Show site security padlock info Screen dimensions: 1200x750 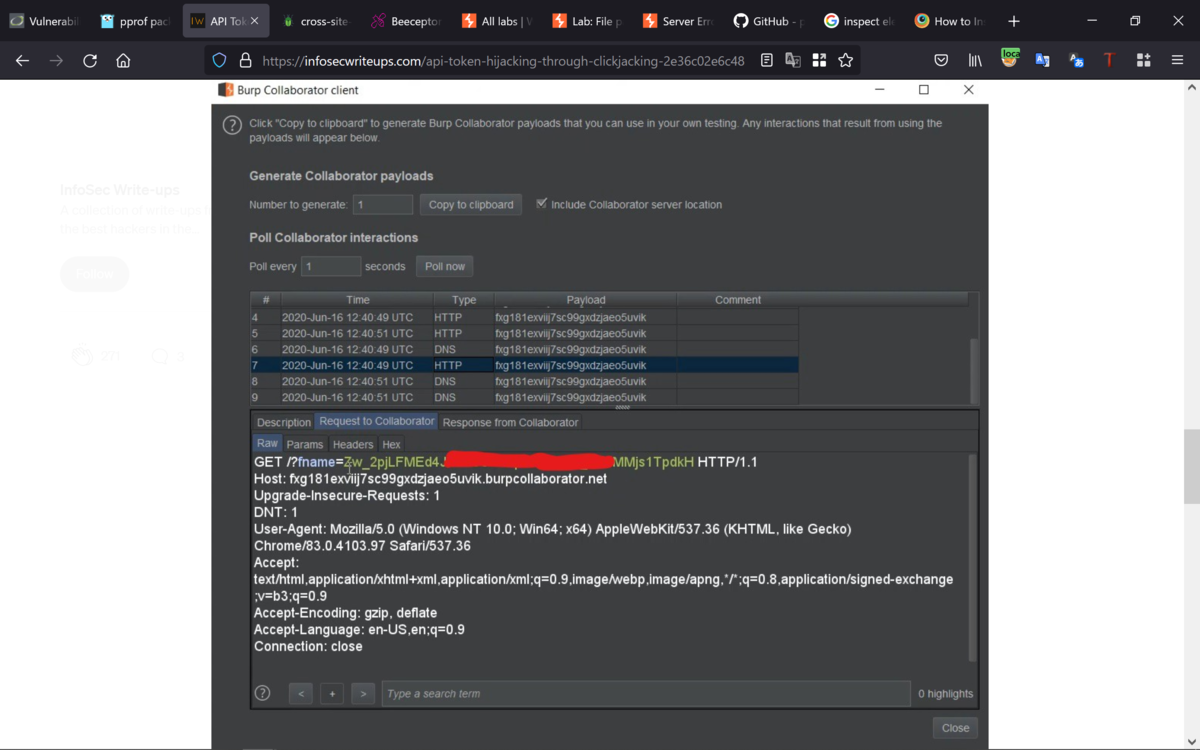coord(245,60)
